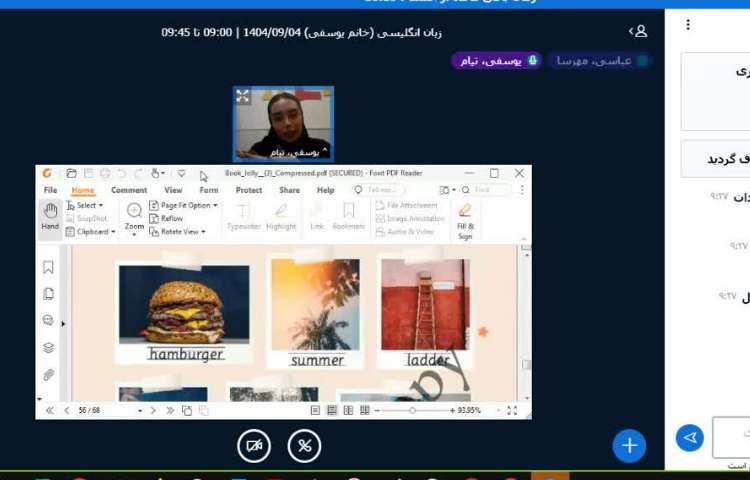The image size is (750, 480).
Task: Switch to continuous page view mode
Action: click(331, 410)
